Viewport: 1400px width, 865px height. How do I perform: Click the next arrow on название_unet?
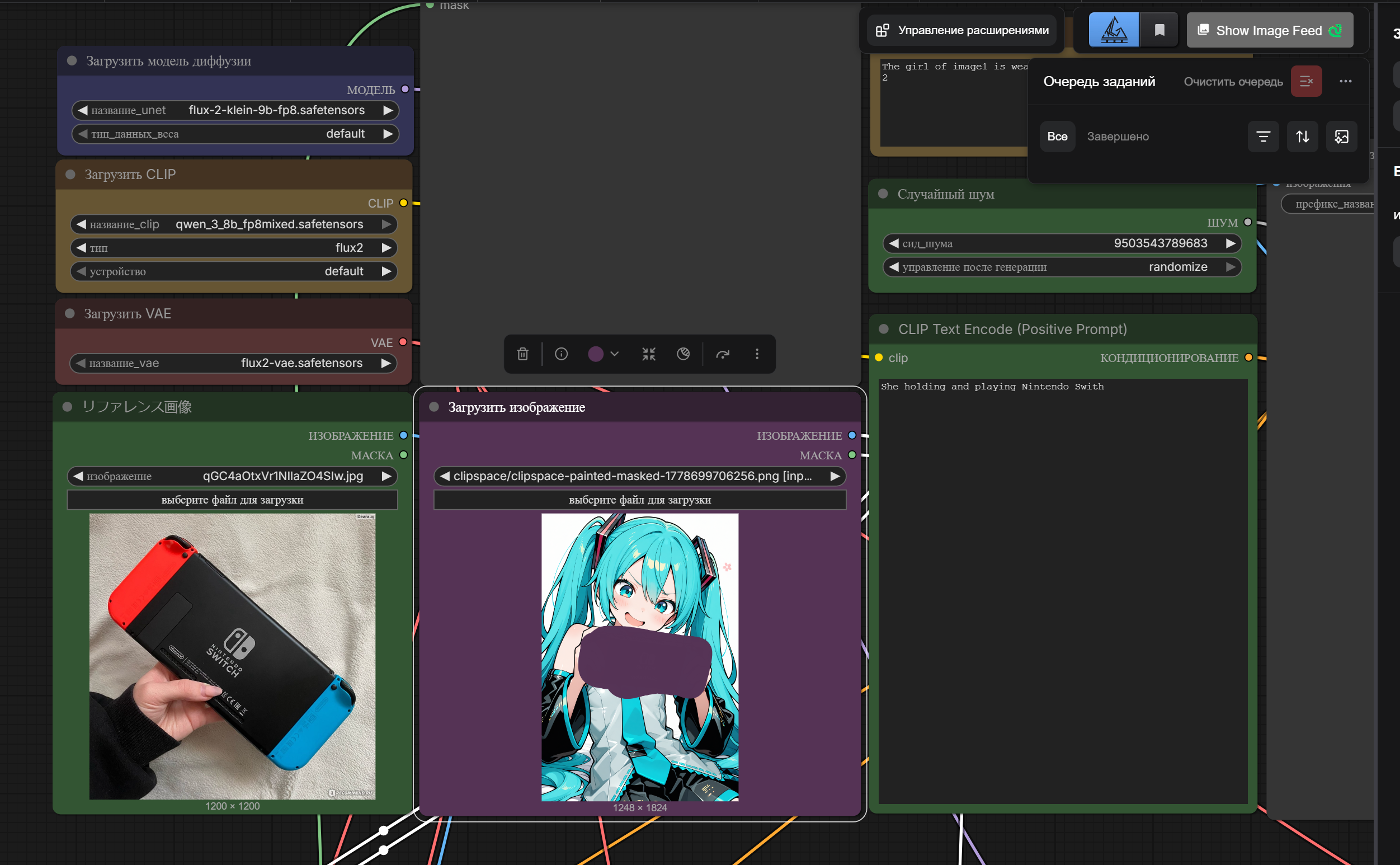388,110
